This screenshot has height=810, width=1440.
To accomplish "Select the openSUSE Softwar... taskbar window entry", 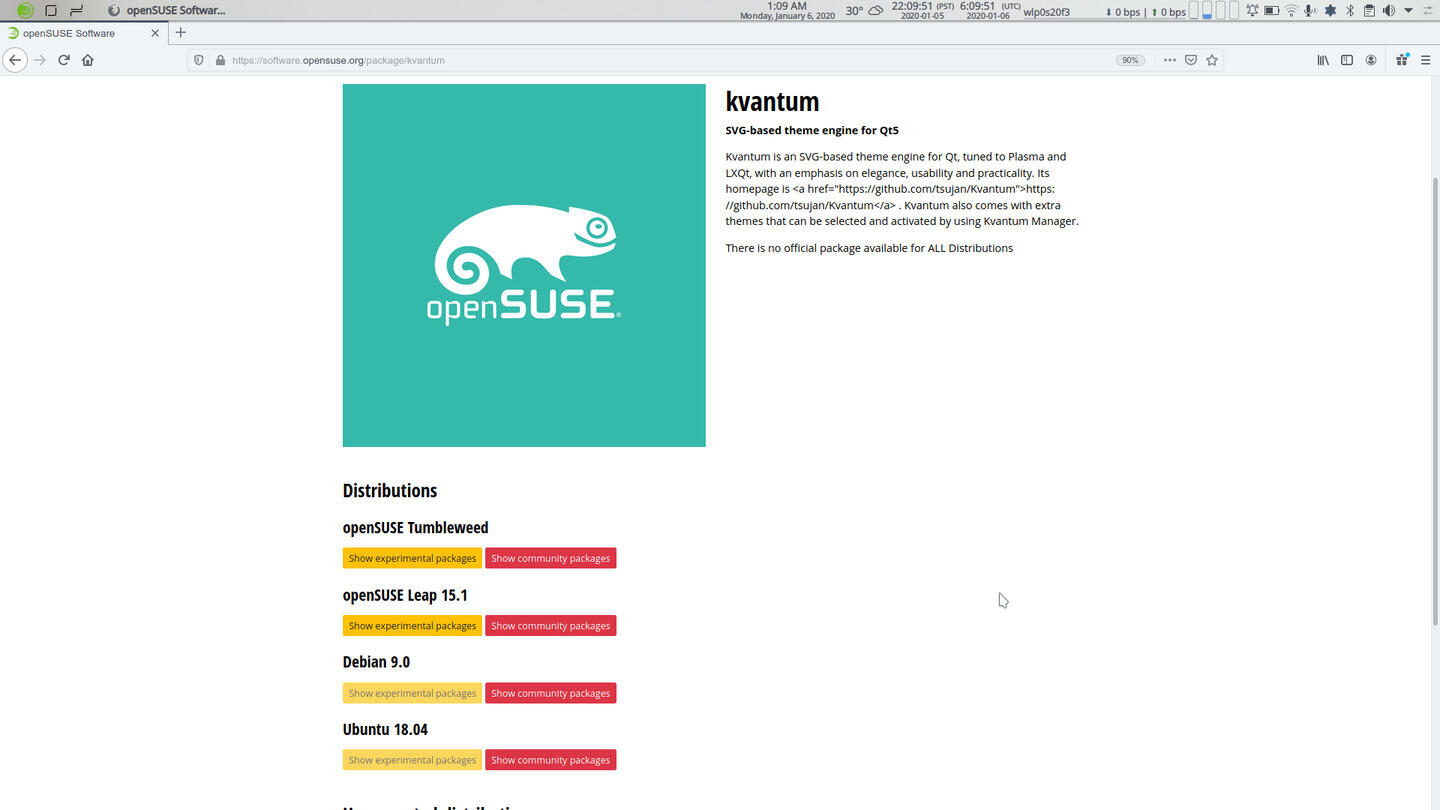I will click(168, 10).
